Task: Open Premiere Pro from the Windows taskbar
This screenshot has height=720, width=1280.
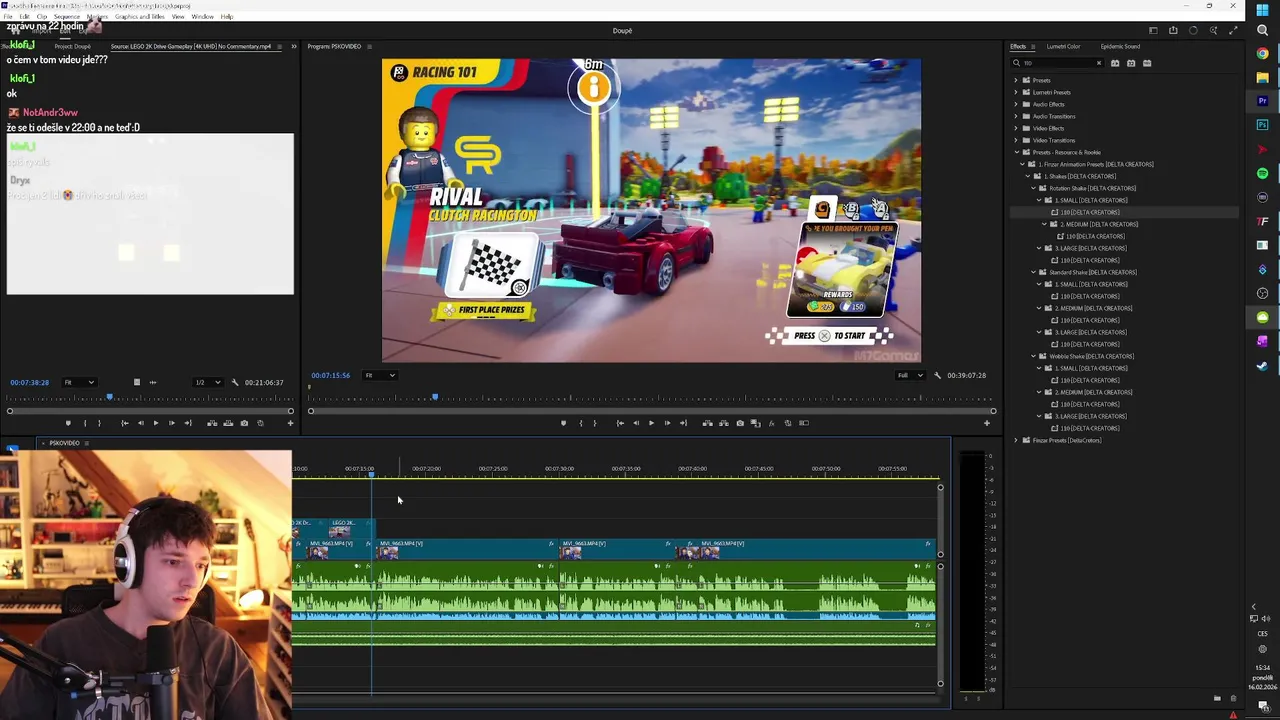Action: (1262, 101)
